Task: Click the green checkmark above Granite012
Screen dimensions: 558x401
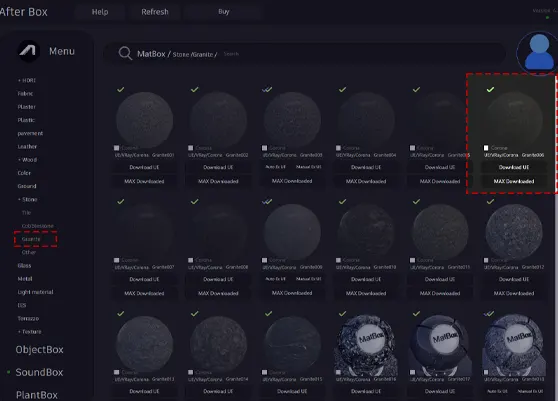Action: point(490,201)
